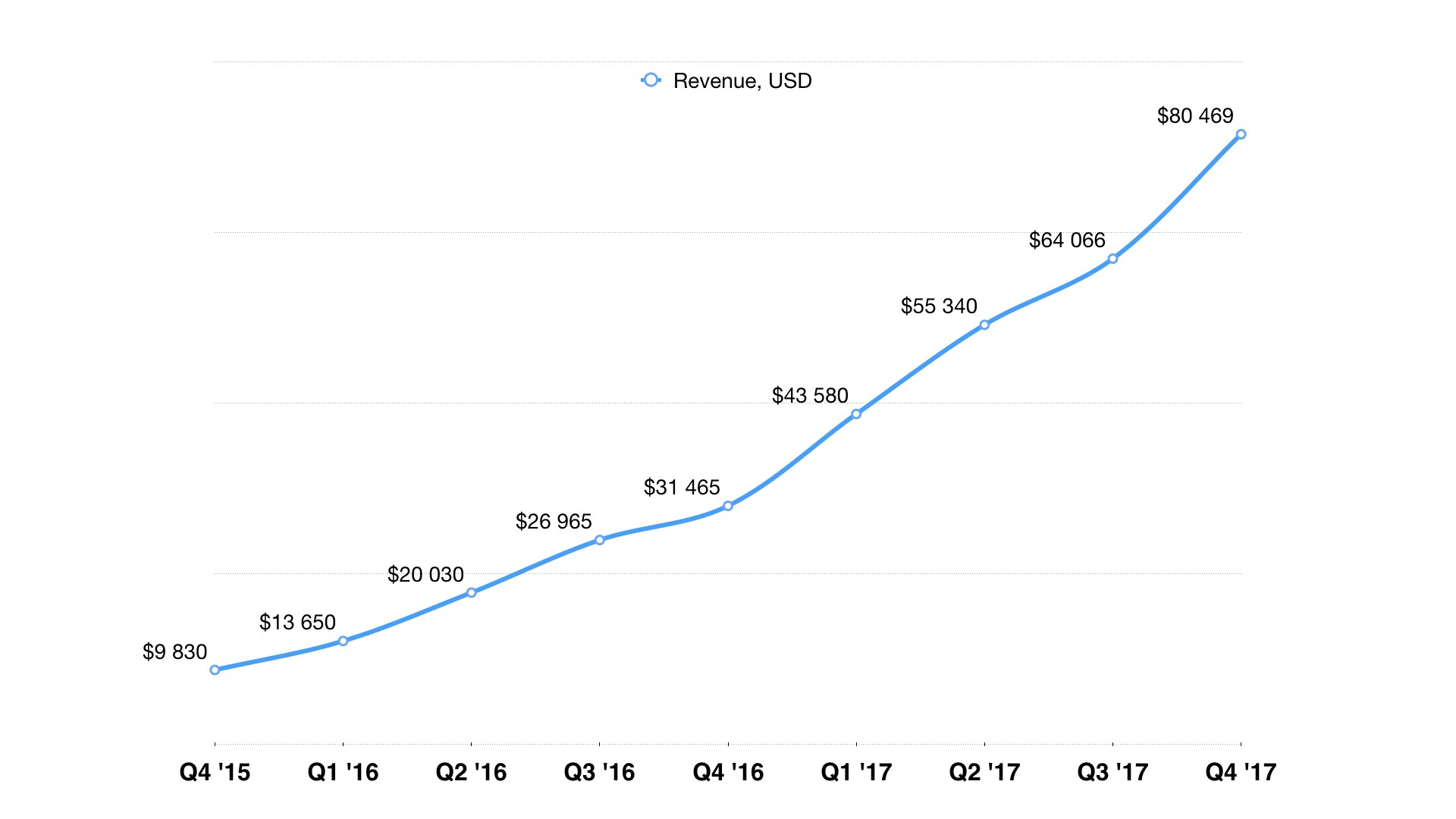Select the Q4 '15 data point marker
This screenshot has width=1456, height=819.
215,670
